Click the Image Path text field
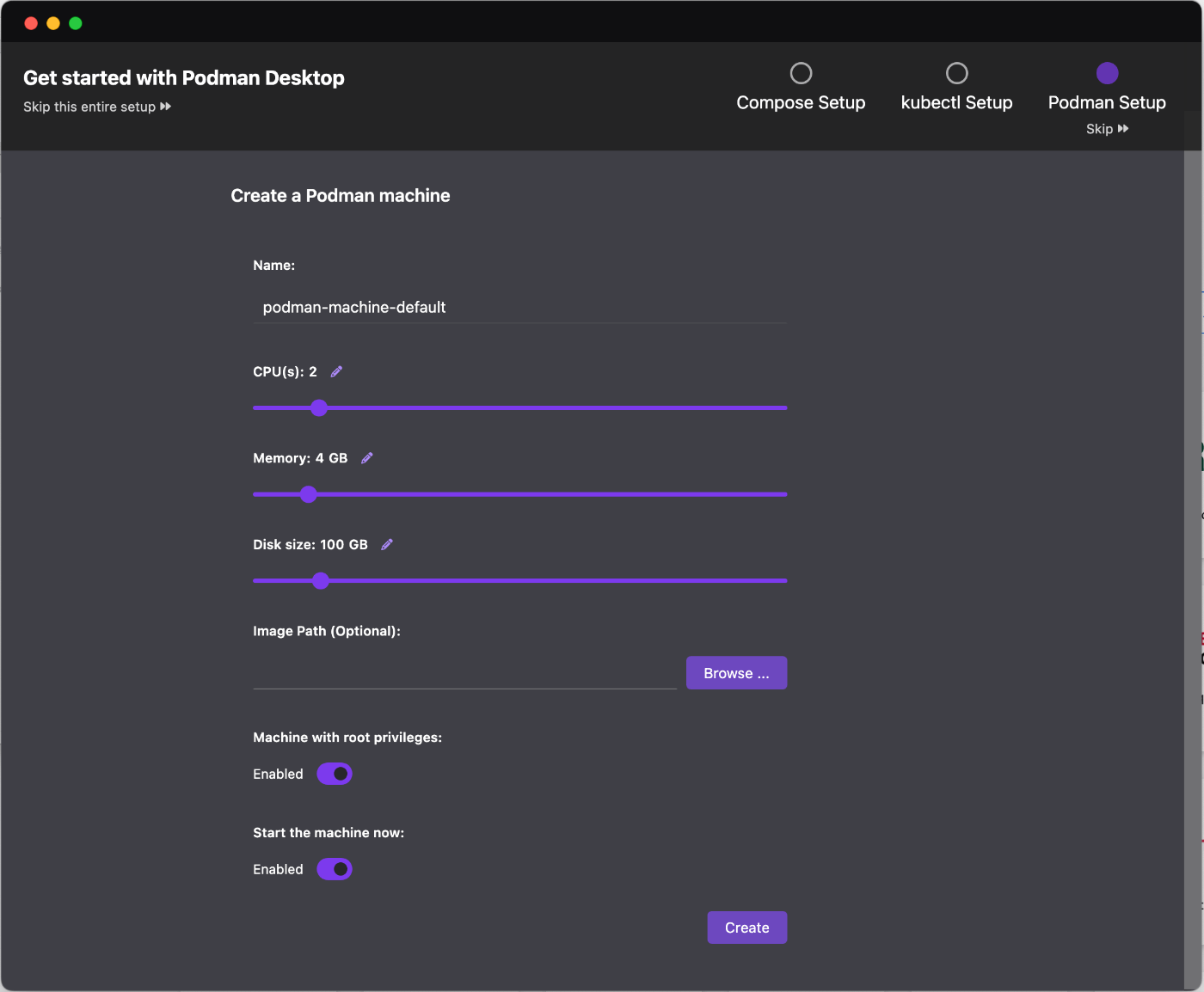 (x=464, y=674)
